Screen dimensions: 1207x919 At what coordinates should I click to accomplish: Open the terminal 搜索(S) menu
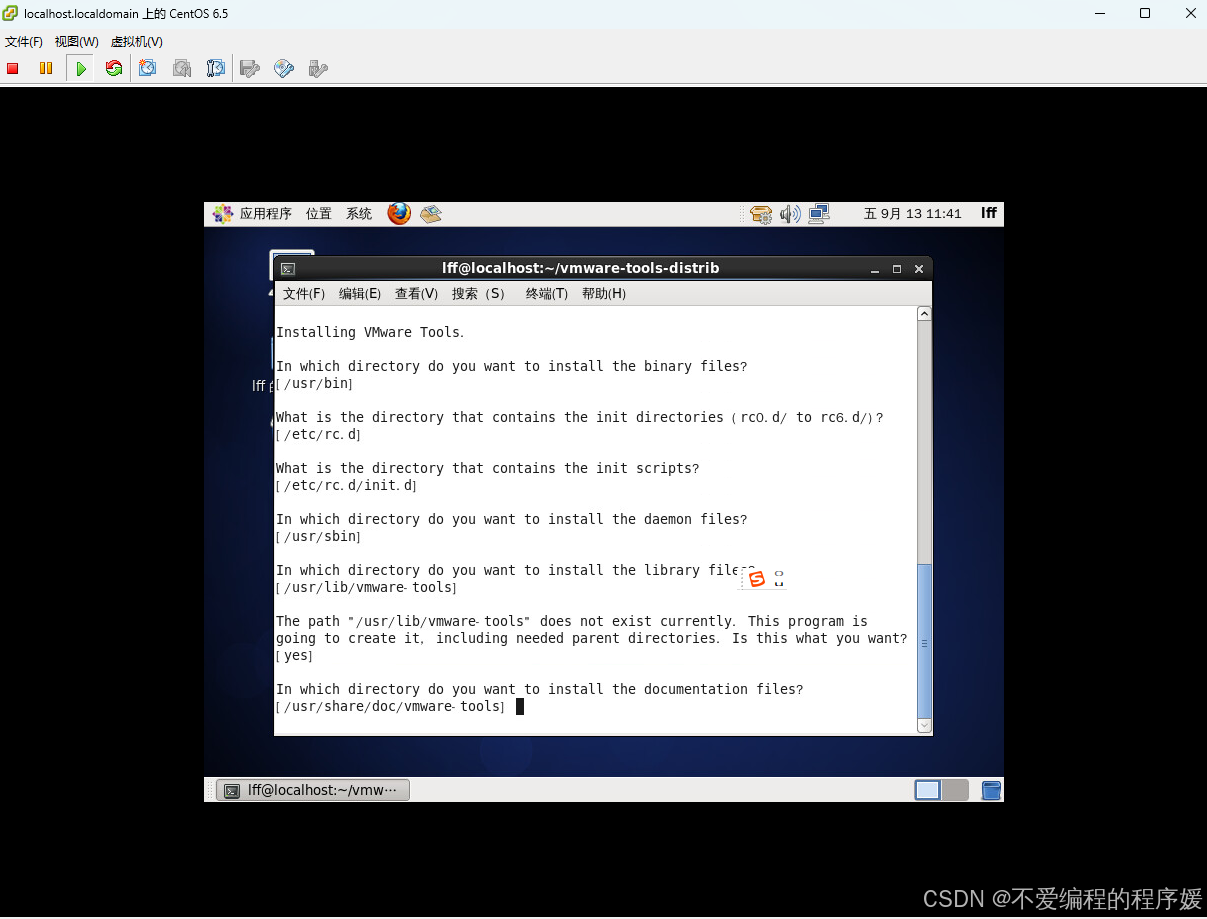[x=479, y=293]
